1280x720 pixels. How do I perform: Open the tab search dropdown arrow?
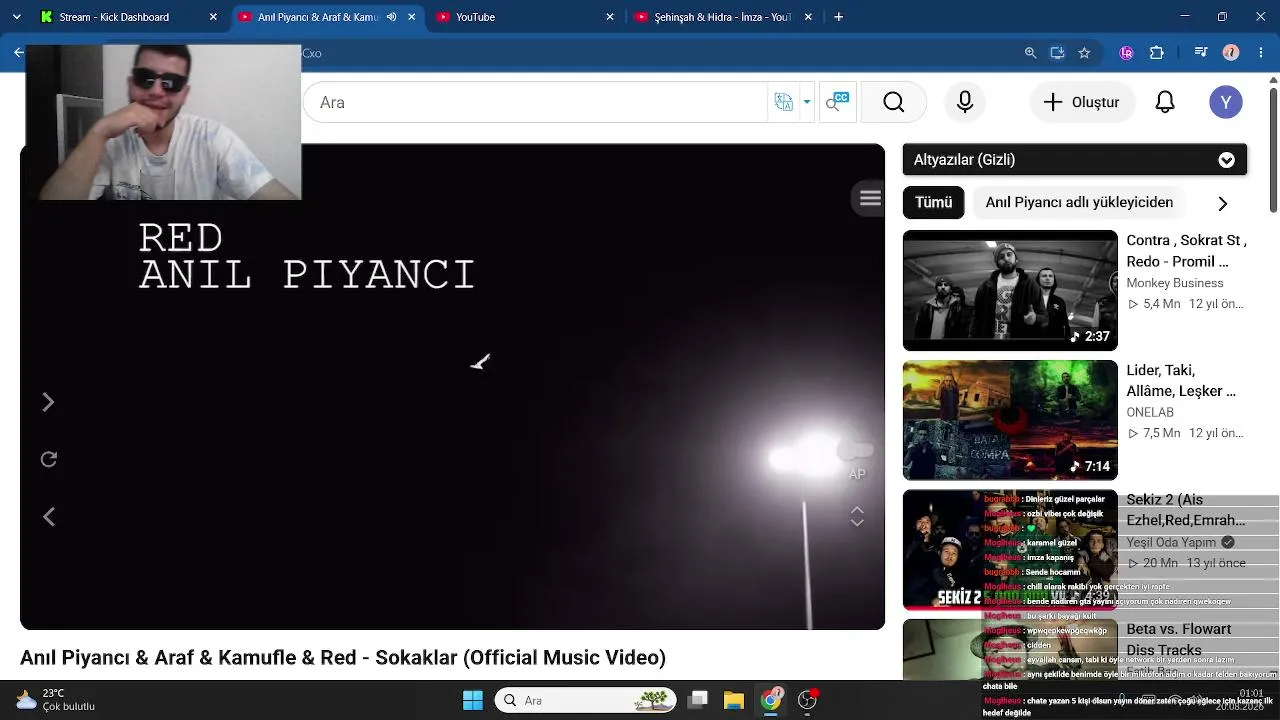pos(19,17)
